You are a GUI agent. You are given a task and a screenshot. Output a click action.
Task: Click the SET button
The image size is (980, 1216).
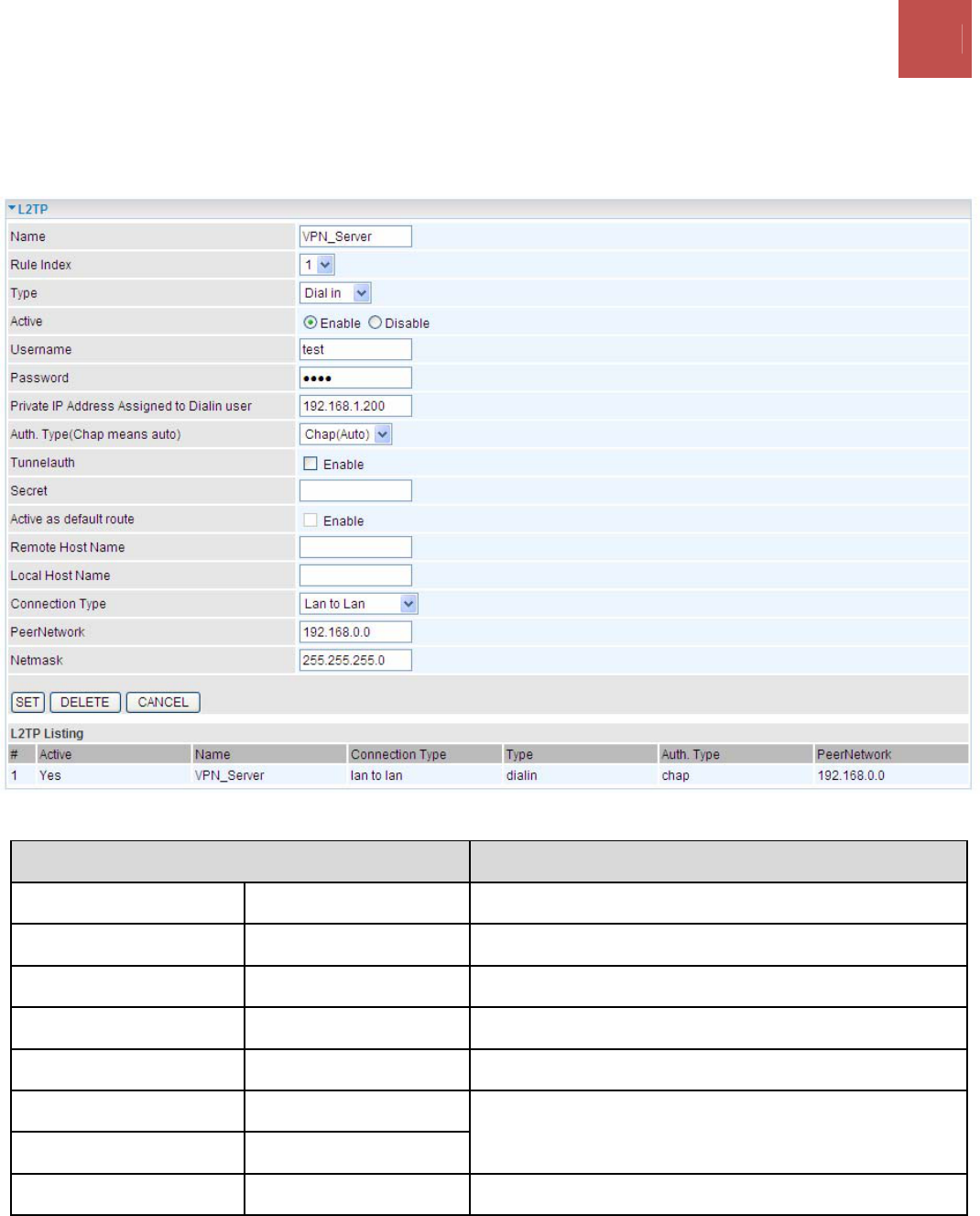tap(27, 702)
